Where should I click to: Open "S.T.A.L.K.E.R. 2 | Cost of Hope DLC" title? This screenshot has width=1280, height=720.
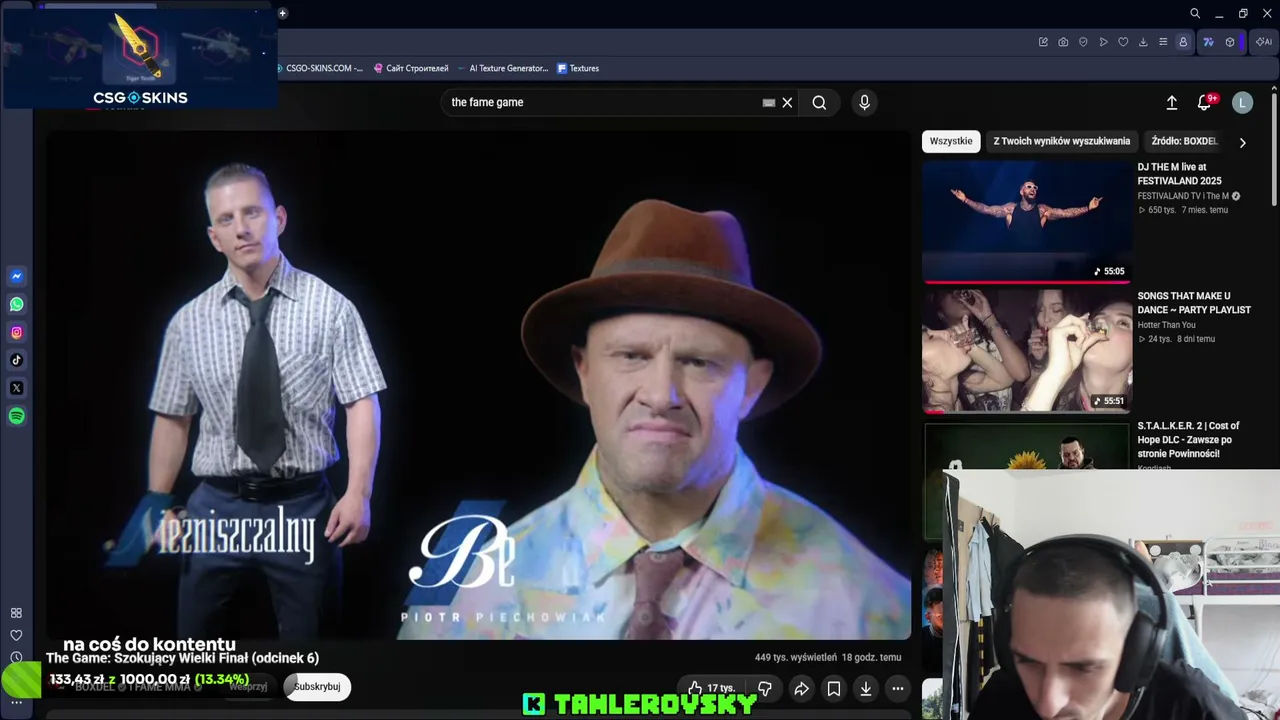point(1188,440)
